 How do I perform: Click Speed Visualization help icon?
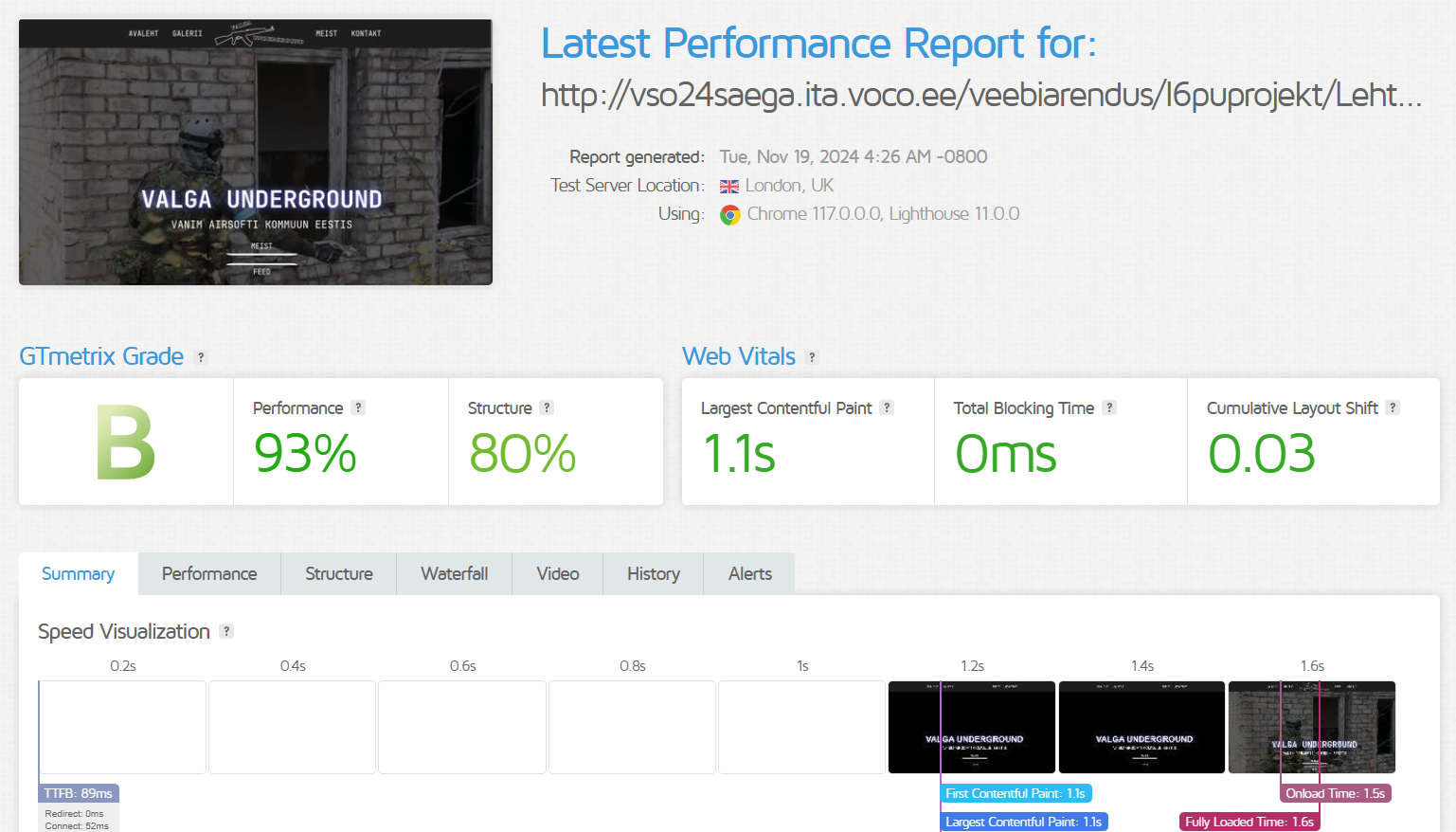point(226,631)
